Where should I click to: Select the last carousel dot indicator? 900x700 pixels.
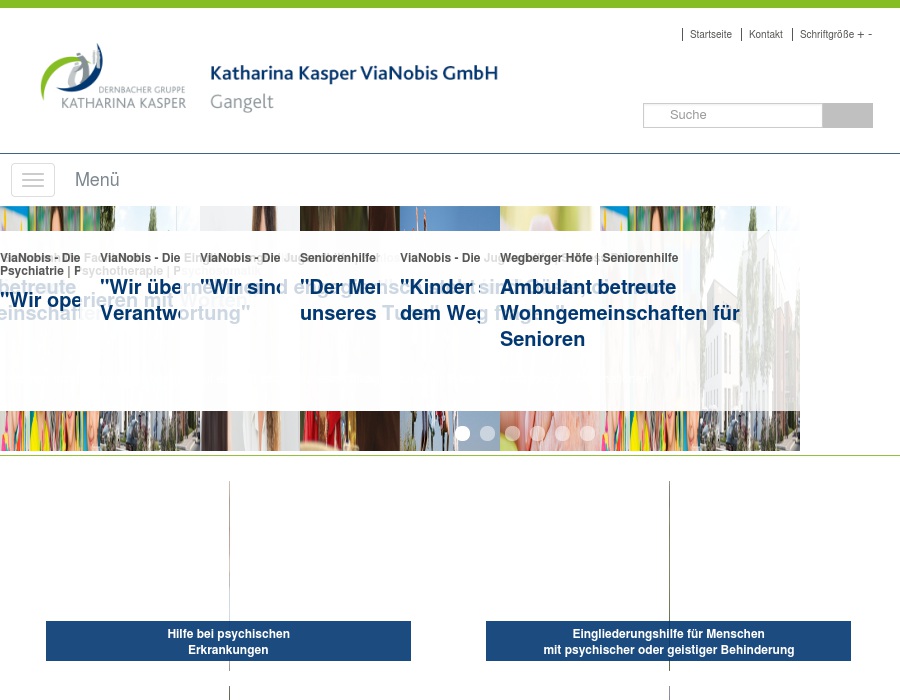587,433
